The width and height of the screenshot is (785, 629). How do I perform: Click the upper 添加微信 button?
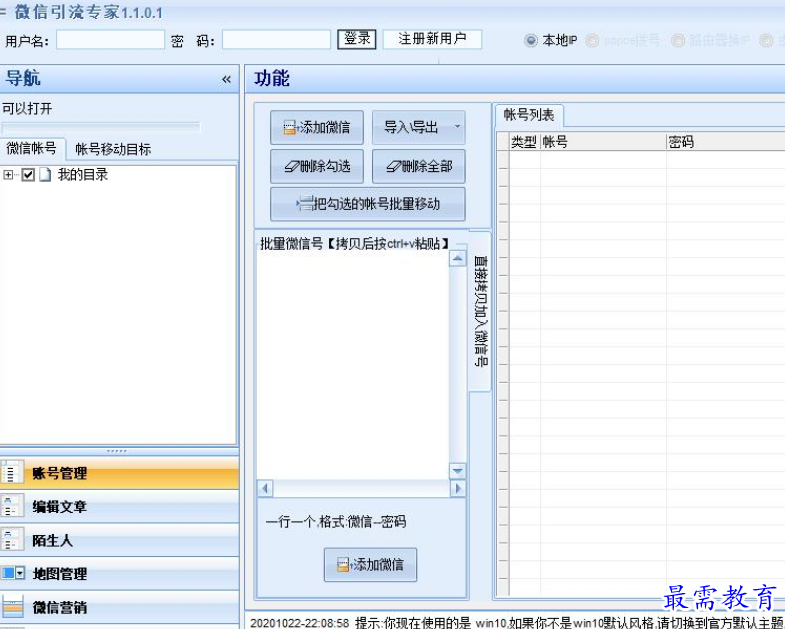[316, 127]
